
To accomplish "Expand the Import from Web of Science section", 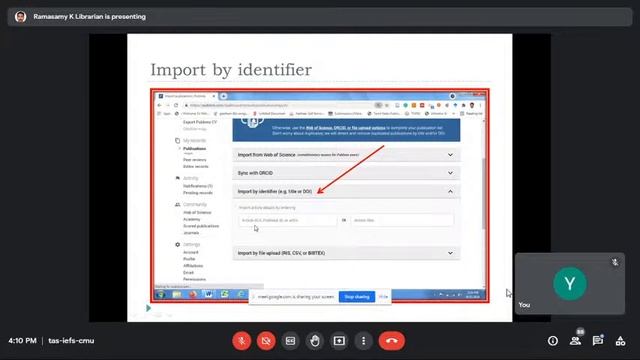I will click(346, 155).
